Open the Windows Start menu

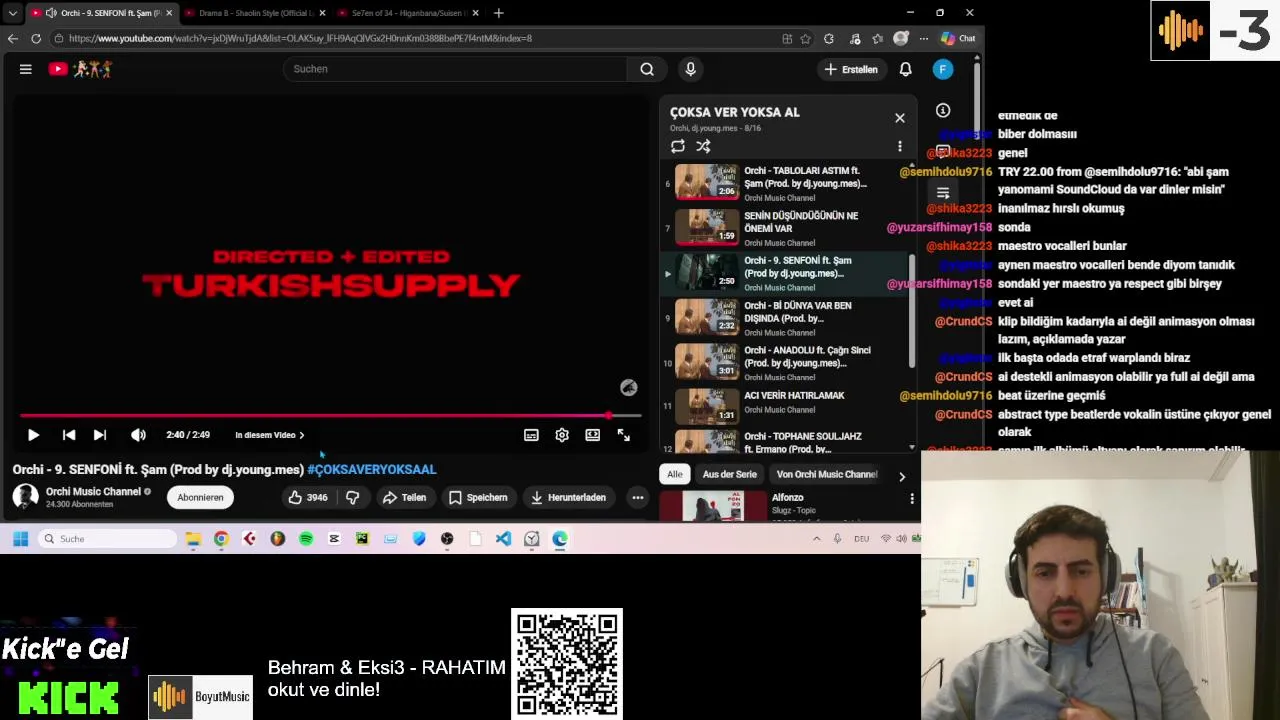click(20, 539)
